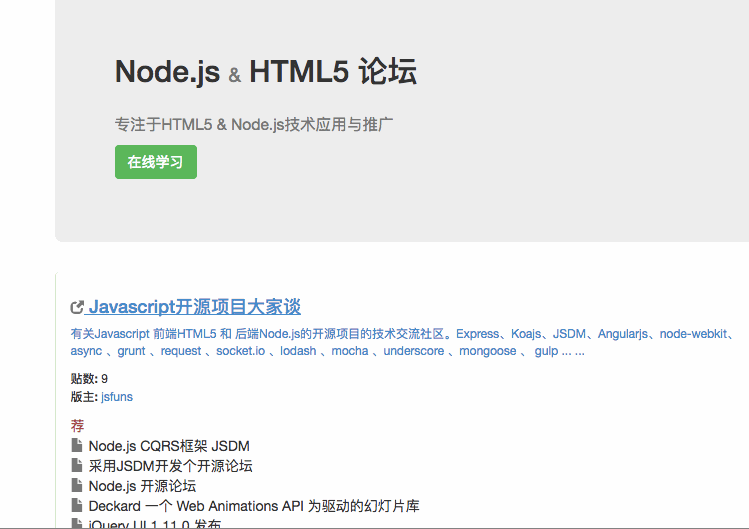Click the external-link icon beside Javascript开源项目大家谈
The height and width of the screenshot is (529, 749).
(77, 307)
